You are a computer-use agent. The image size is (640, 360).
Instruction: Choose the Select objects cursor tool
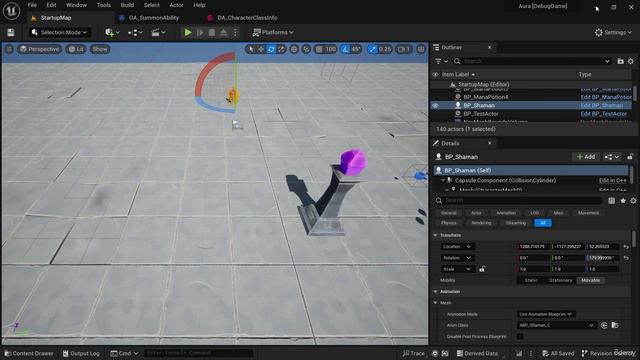tap(251, 49)
